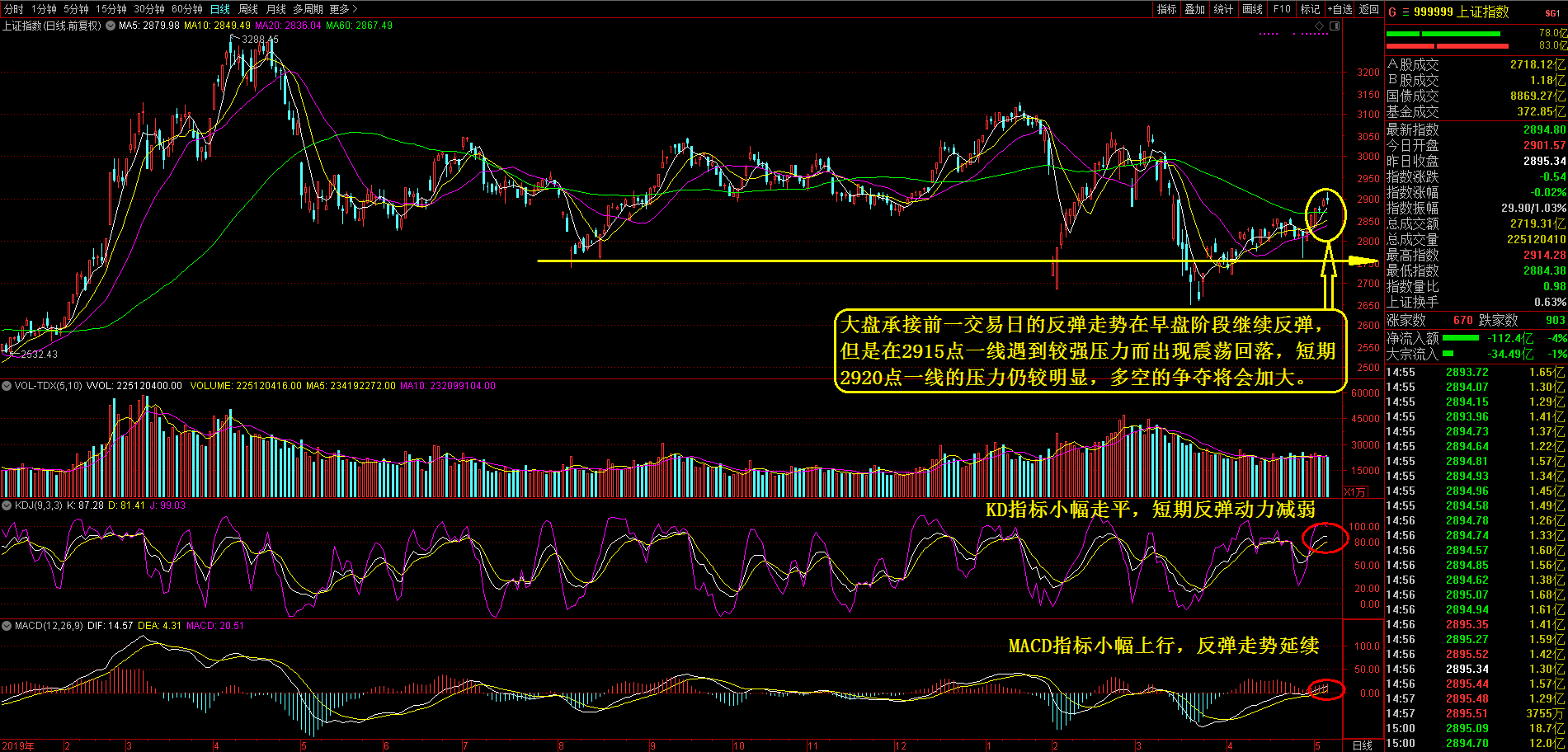This screenshot has height=752, width=1568.
Task: Click the 昨日收盘 value 2895.34
Action: (1544, 161)
